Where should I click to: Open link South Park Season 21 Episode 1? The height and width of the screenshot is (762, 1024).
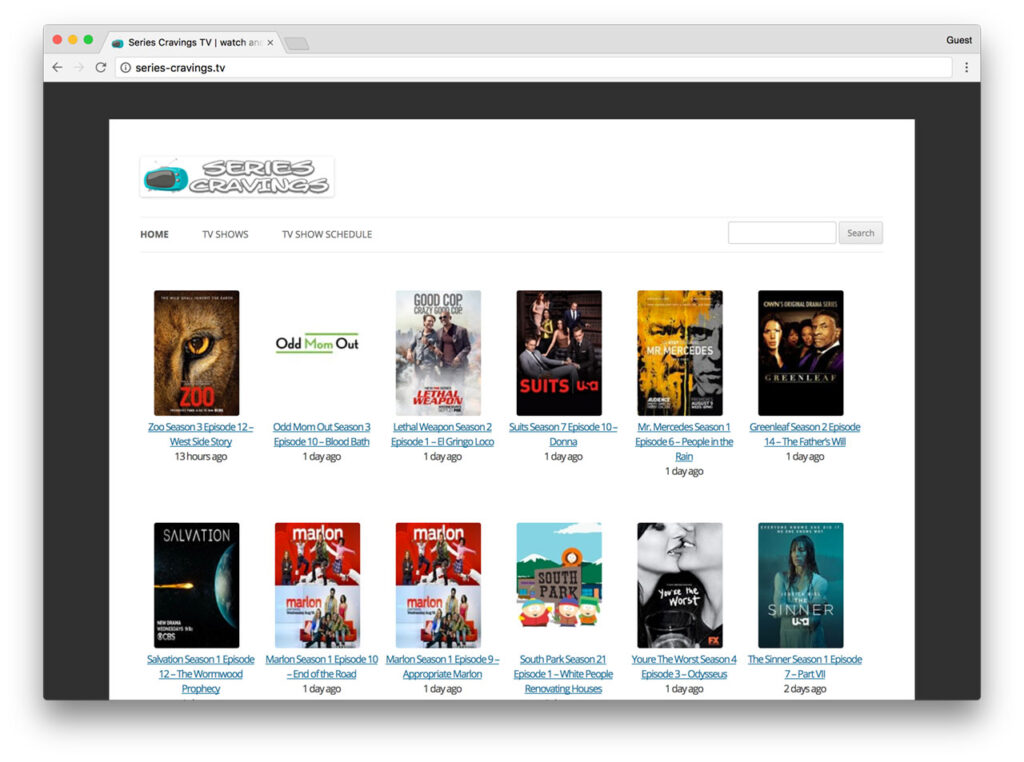coord(563,674)
